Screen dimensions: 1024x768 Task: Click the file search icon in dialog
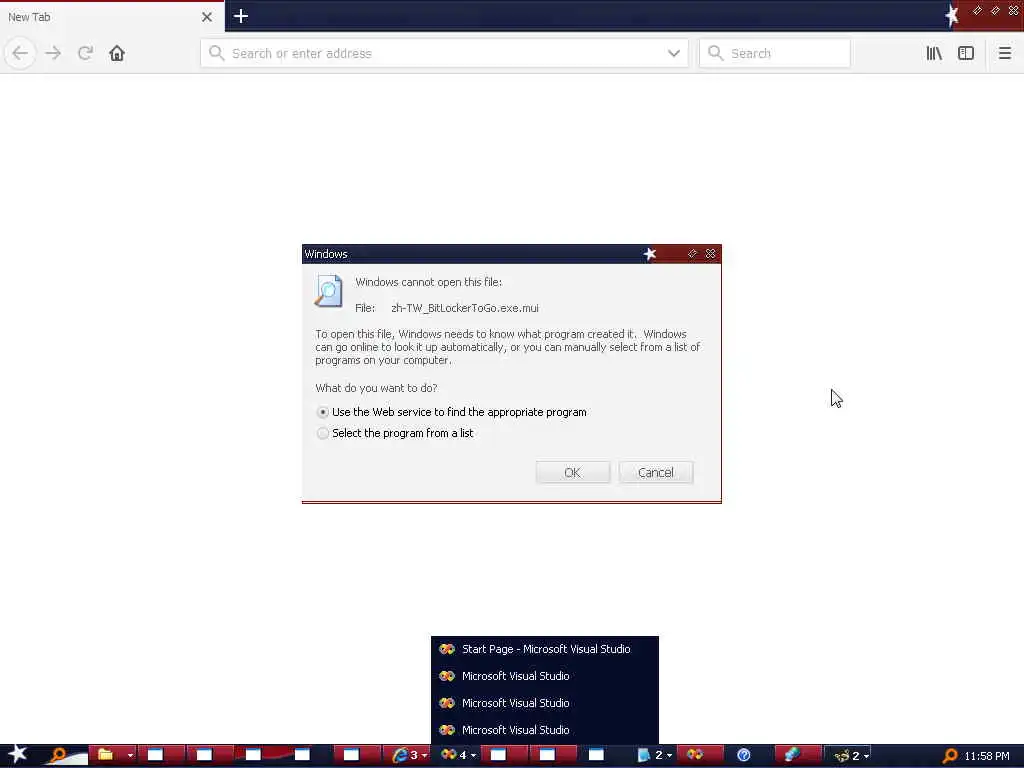pyautogui.click(x=328, y=291)
